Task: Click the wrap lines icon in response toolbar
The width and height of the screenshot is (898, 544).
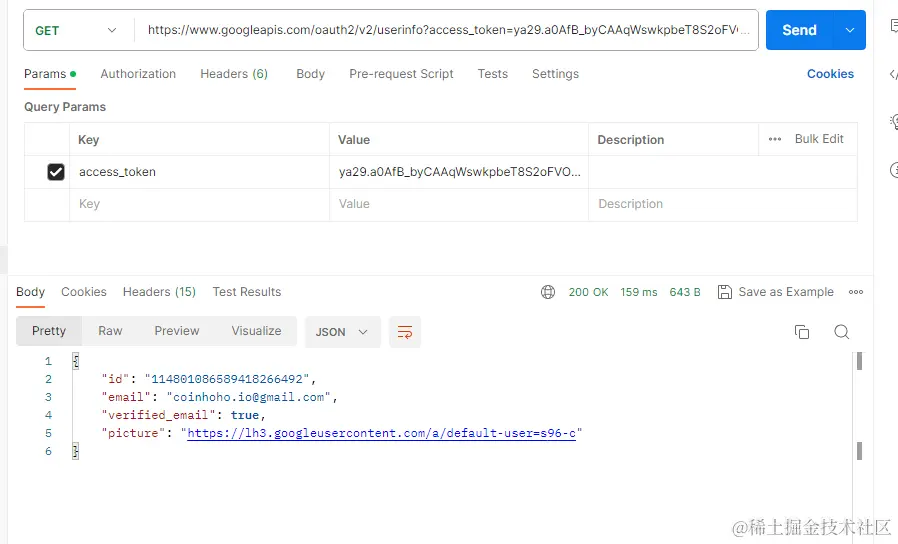Action: coord(405,332)
